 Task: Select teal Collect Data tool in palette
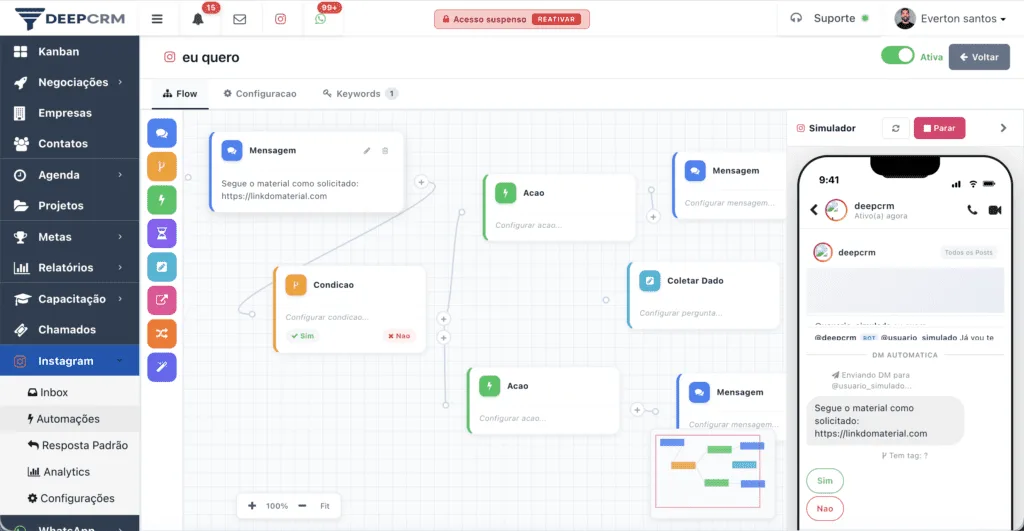[162, 266]
